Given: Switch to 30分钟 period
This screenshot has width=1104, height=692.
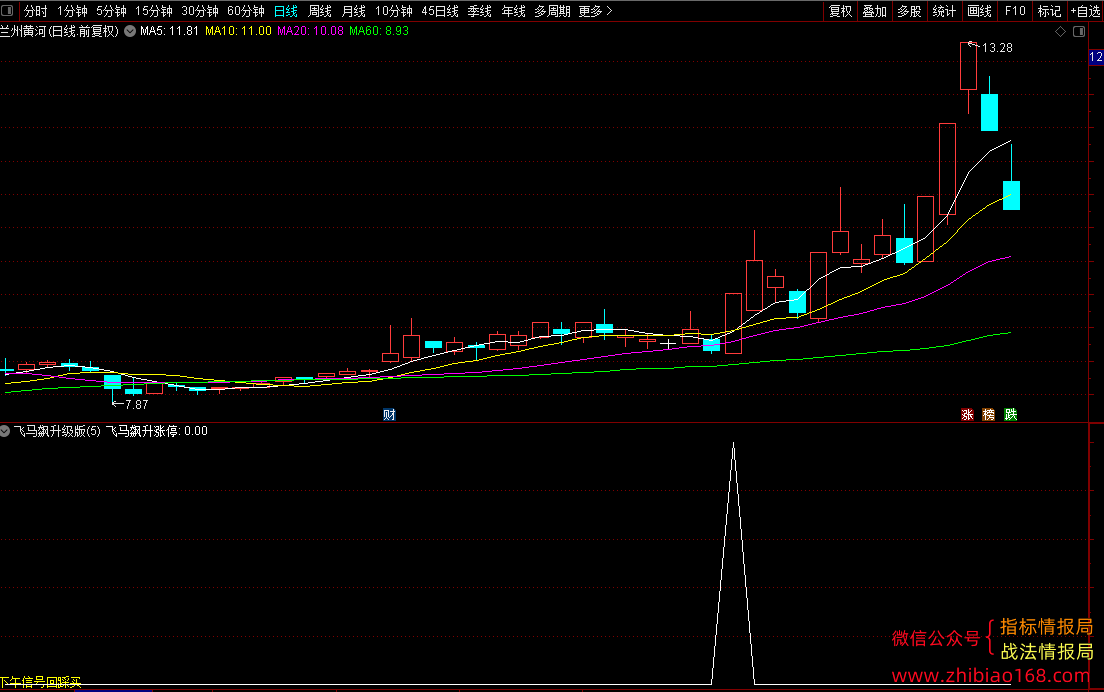Looking at the screenshot, I should click(200, 11).
